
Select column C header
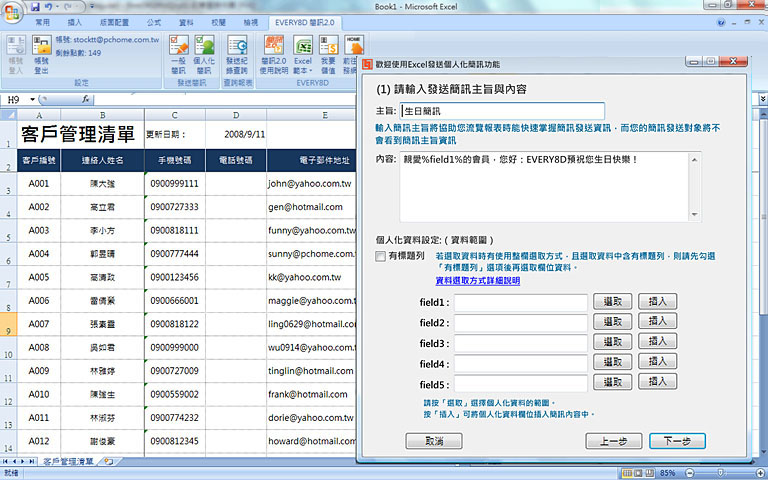point(175,115)
